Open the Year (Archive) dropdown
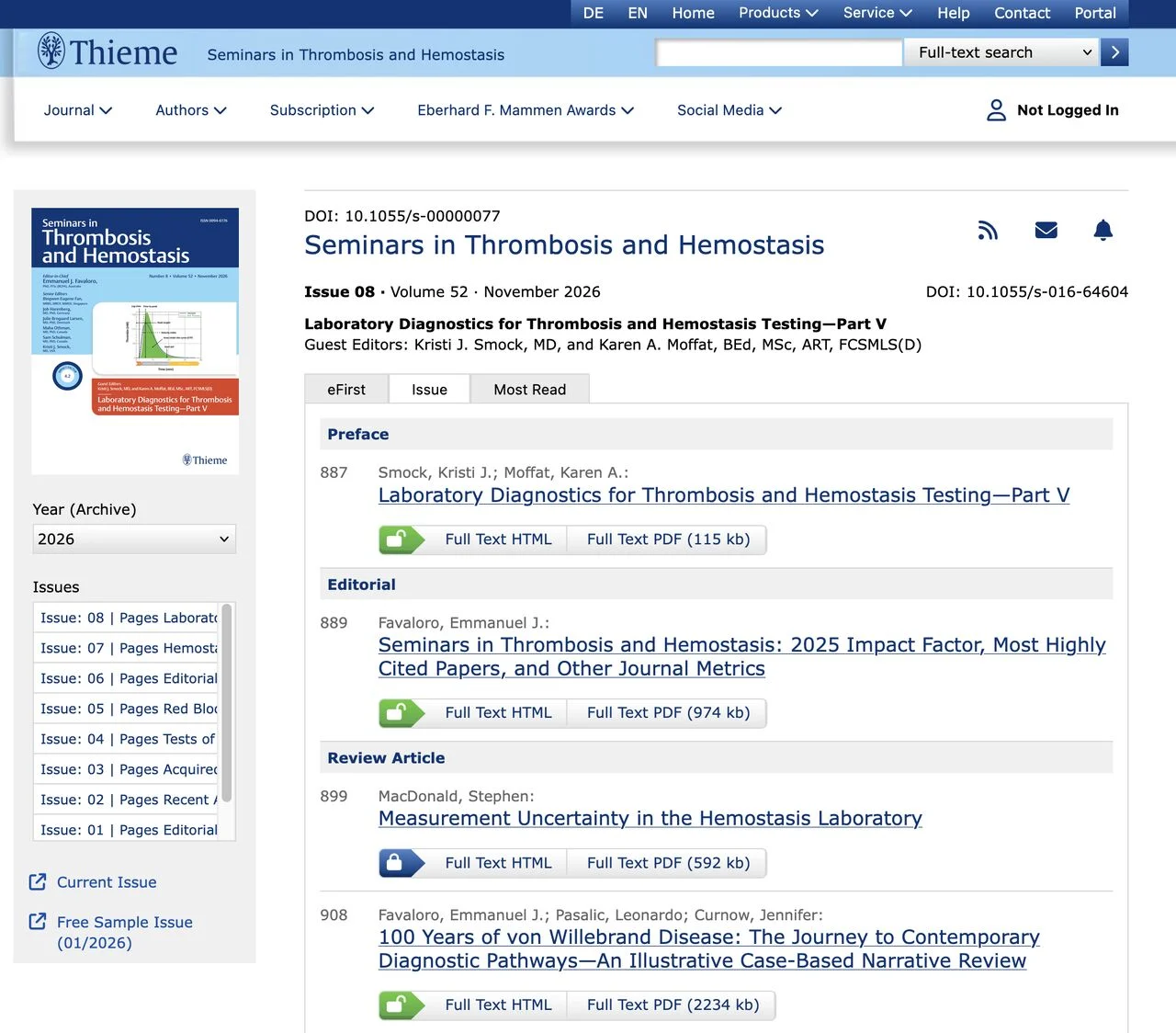 pyautogui.click(x=134, y=539)
